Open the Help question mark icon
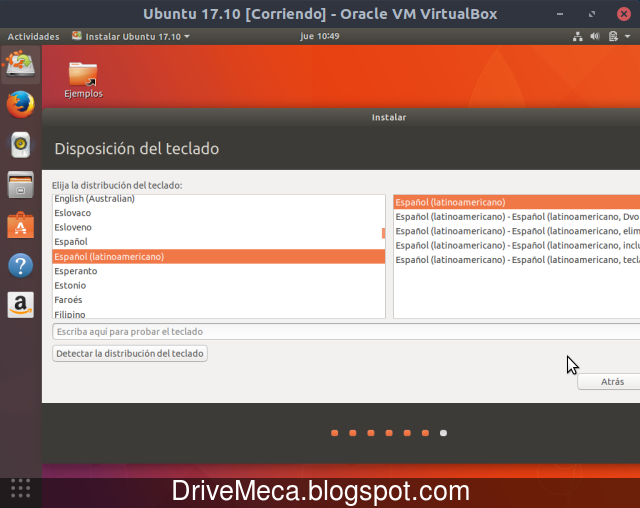Screen dimensions: 640x508 pyautogui.click(x=20, y=266)
